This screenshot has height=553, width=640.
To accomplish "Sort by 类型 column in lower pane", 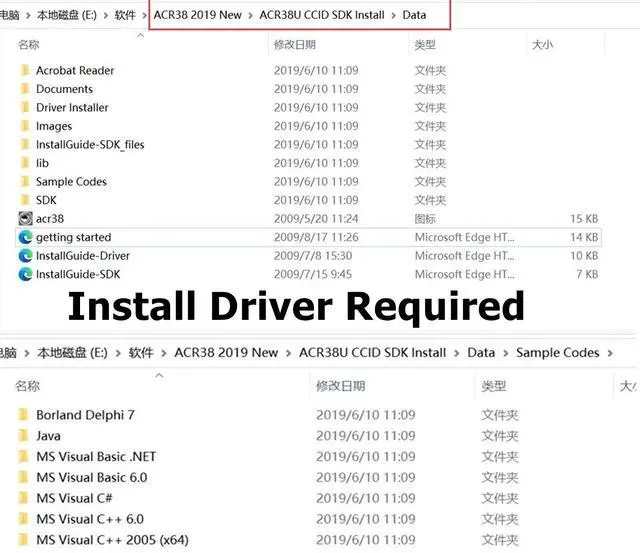I will coord(493,385).
